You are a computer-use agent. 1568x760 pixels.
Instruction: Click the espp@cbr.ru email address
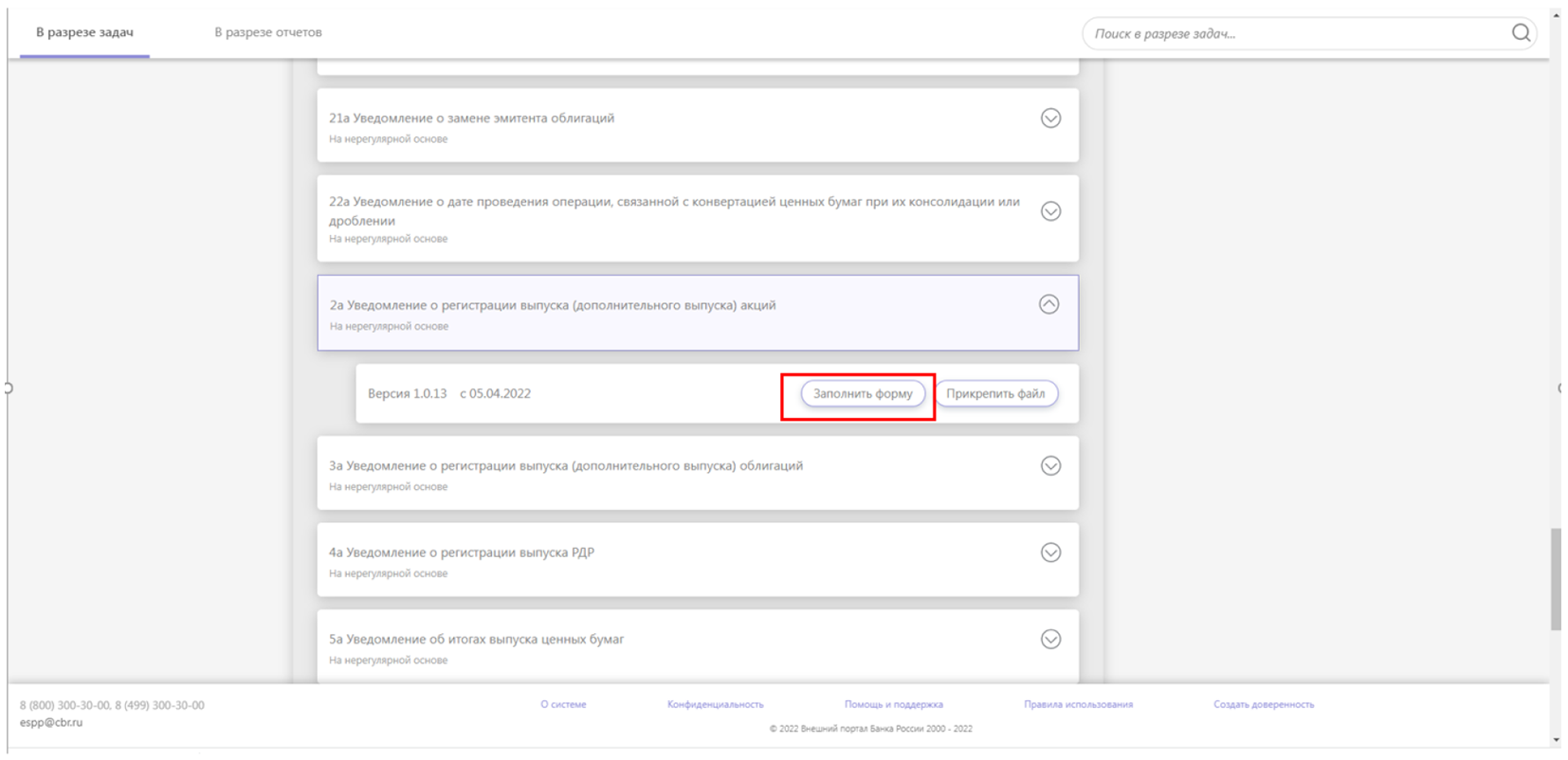click(51, 723)
